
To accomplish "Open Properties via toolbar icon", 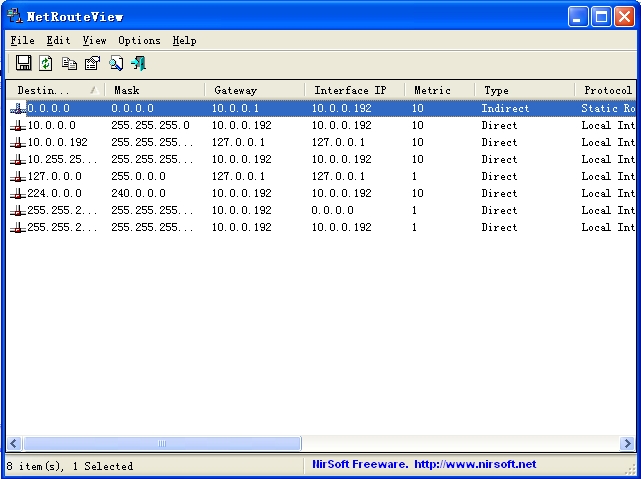I will [92, 63].
